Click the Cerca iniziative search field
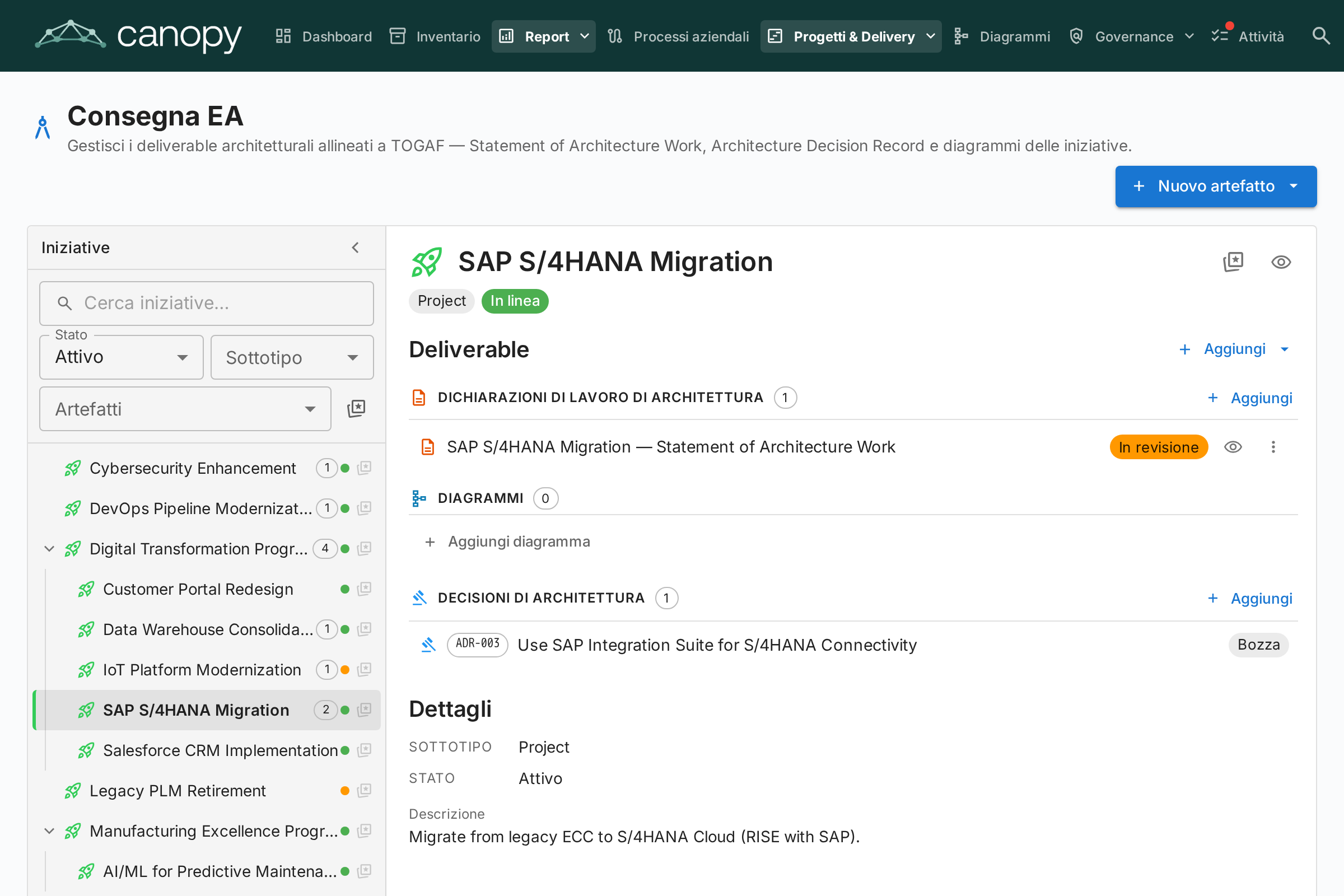The height and width of the screenshot is (896, 1344). click(206, 303)
